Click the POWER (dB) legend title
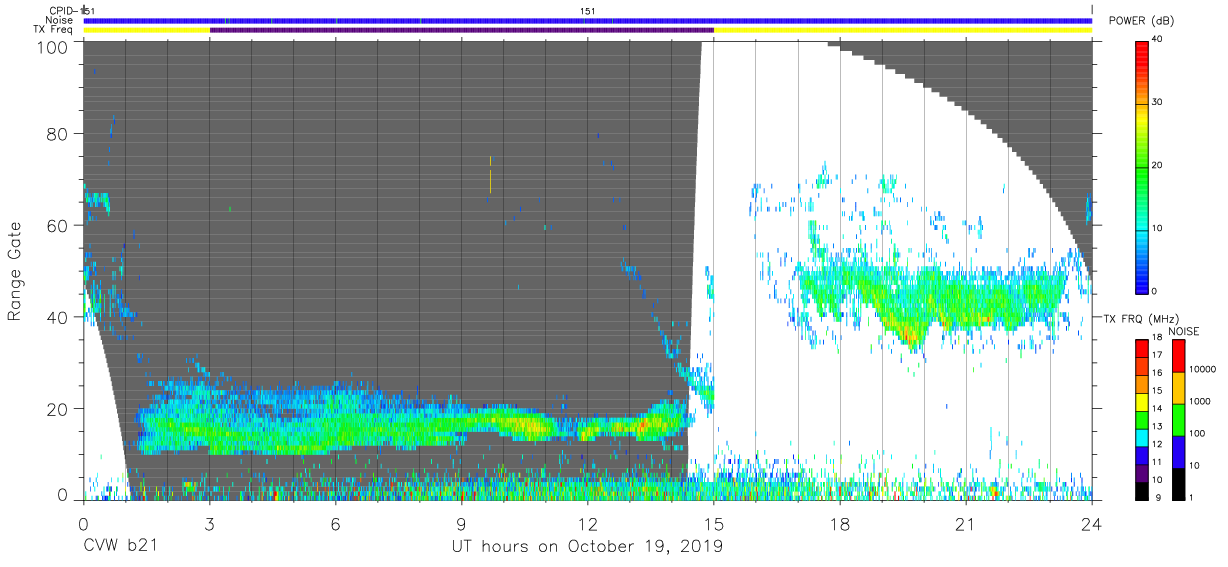1228x567 pixels. 1140,20
